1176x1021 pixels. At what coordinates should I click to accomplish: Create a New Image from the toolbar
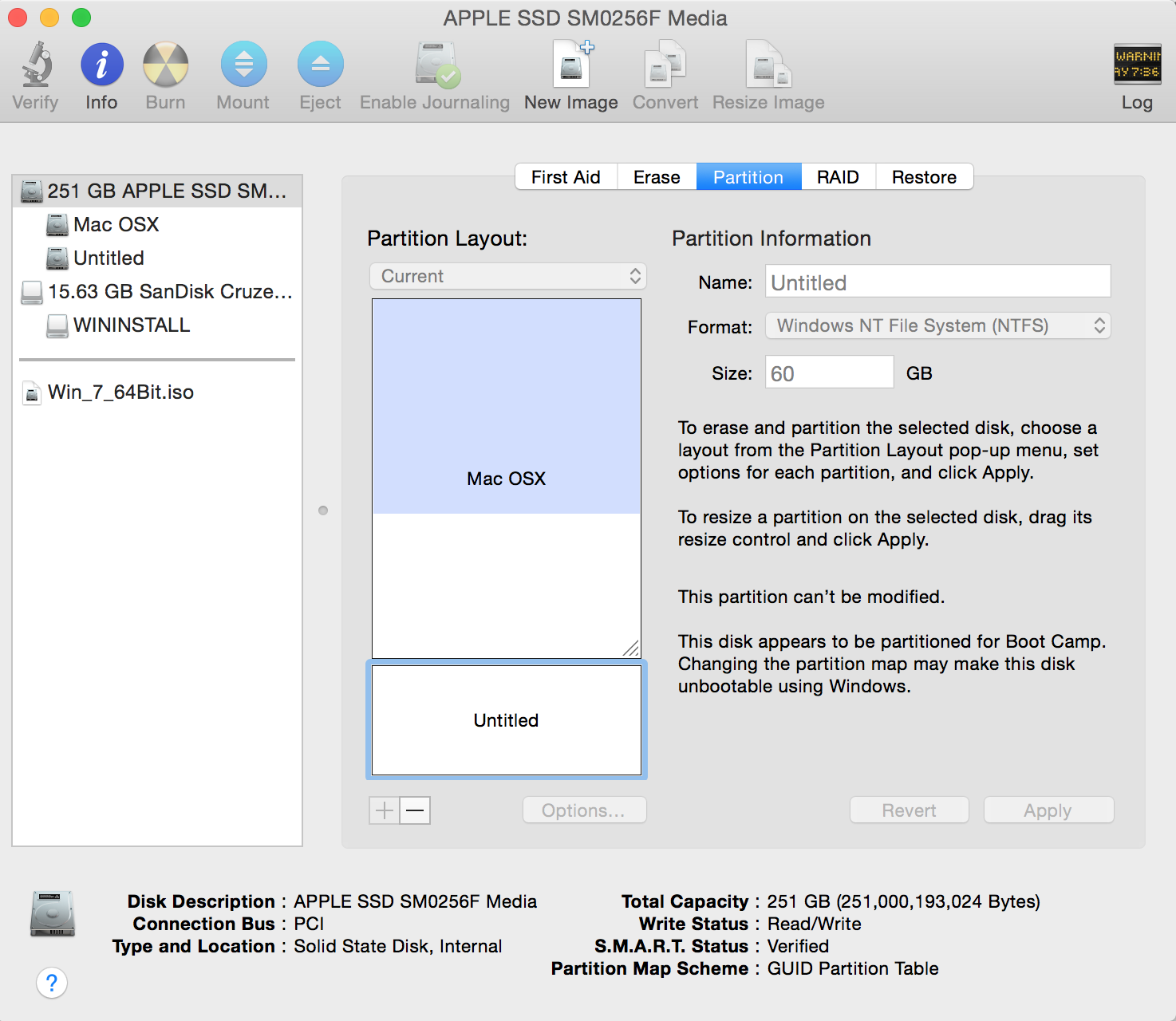[x=571, y=65]
